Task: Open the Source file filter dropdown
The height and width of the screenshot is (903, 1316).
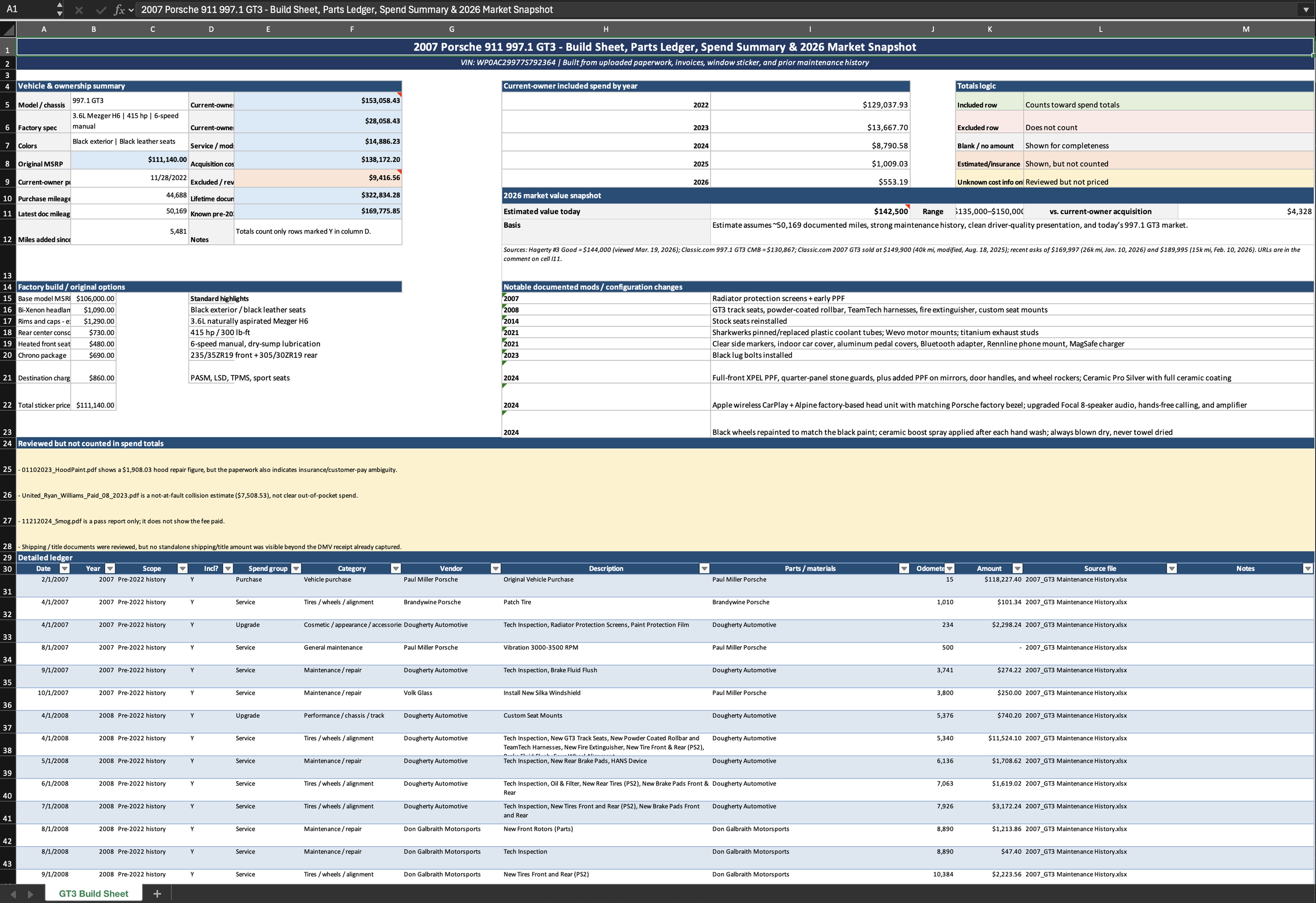Action: click(1172, 568)
